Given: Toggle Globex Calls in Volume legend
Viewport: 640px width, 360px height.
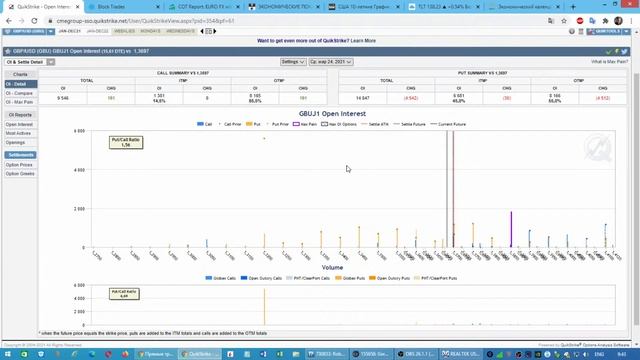Looking at the screenshot, I should pyautogui.click(x=220, y=278).
